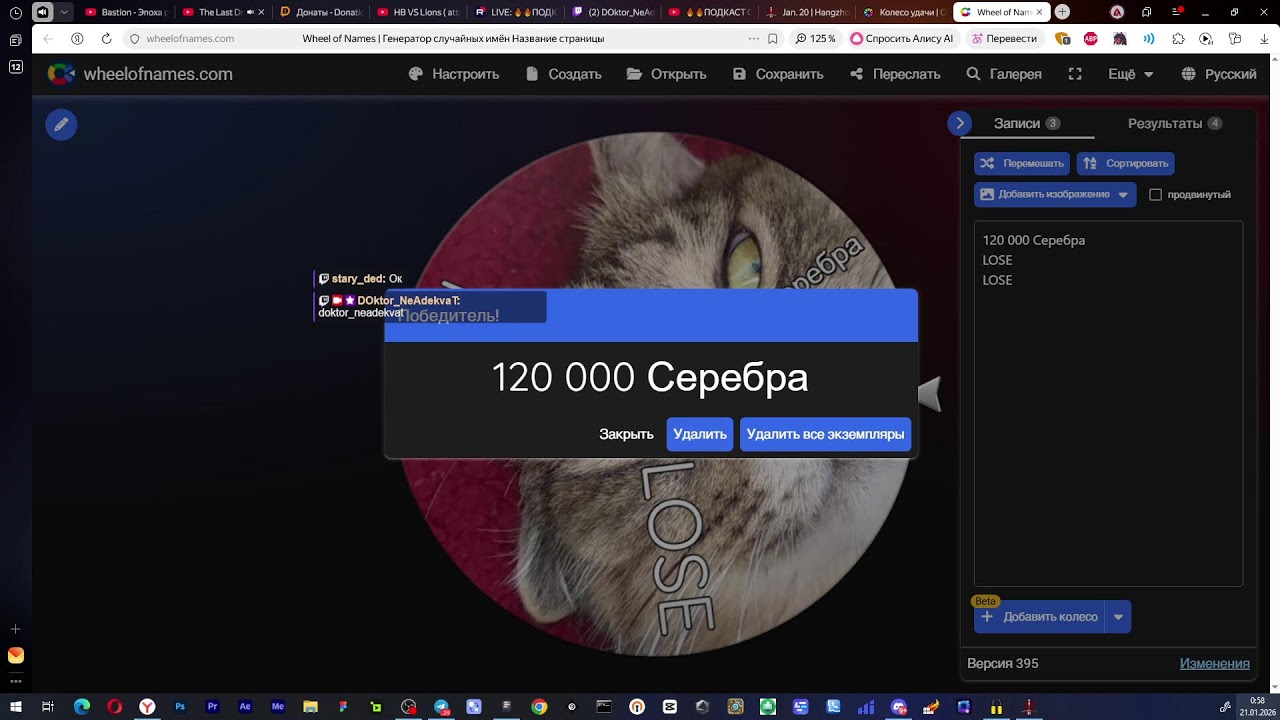Bookmark the page using the bookmark icon
The height and width of the screenshot is (720, 1280).
pyautogui.click(x=773, y=38)
